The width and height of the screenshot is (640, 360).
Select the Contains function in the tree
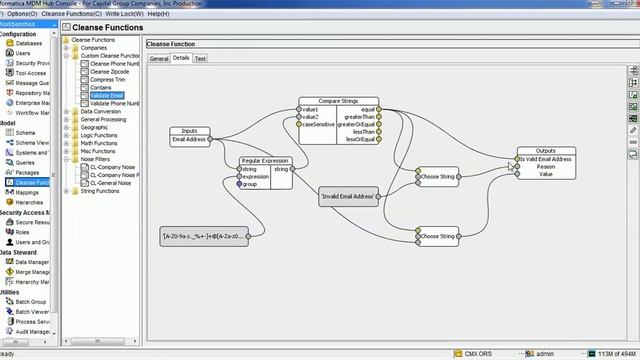[x=100, y=87]
